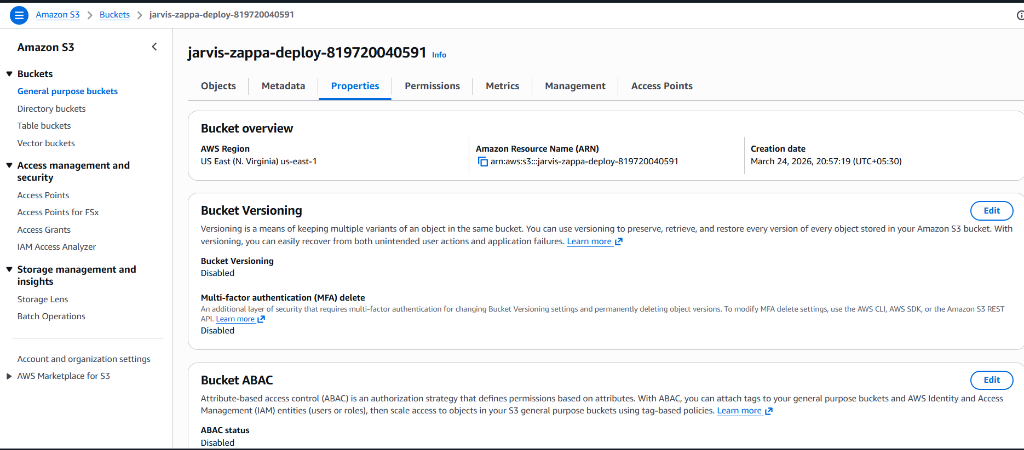
Task: Open IAM Access Analyzer
Action: pos(56,247)
